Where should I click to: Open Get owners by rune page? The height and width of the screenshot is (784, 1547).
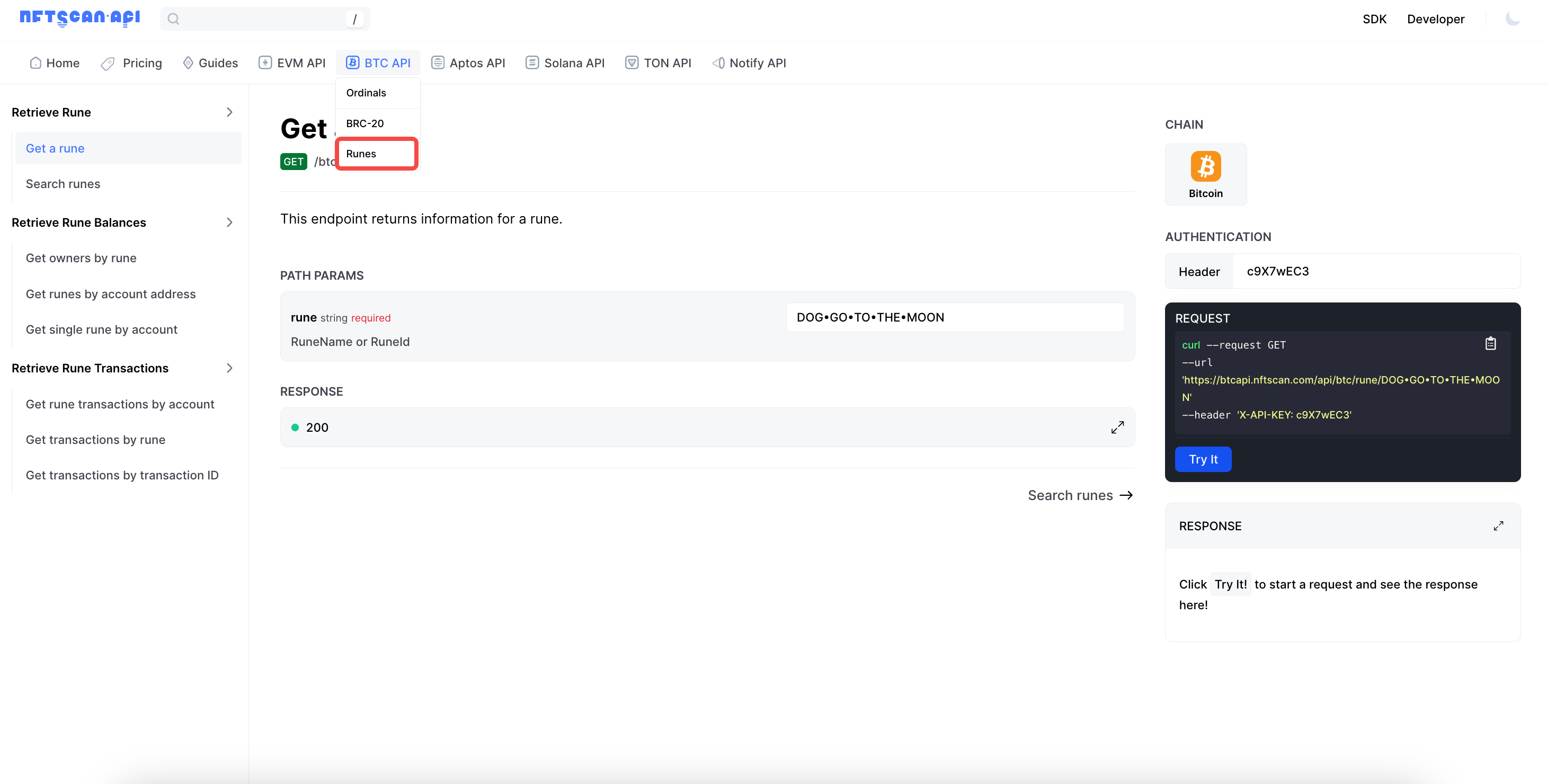click(x=81, y=258)
